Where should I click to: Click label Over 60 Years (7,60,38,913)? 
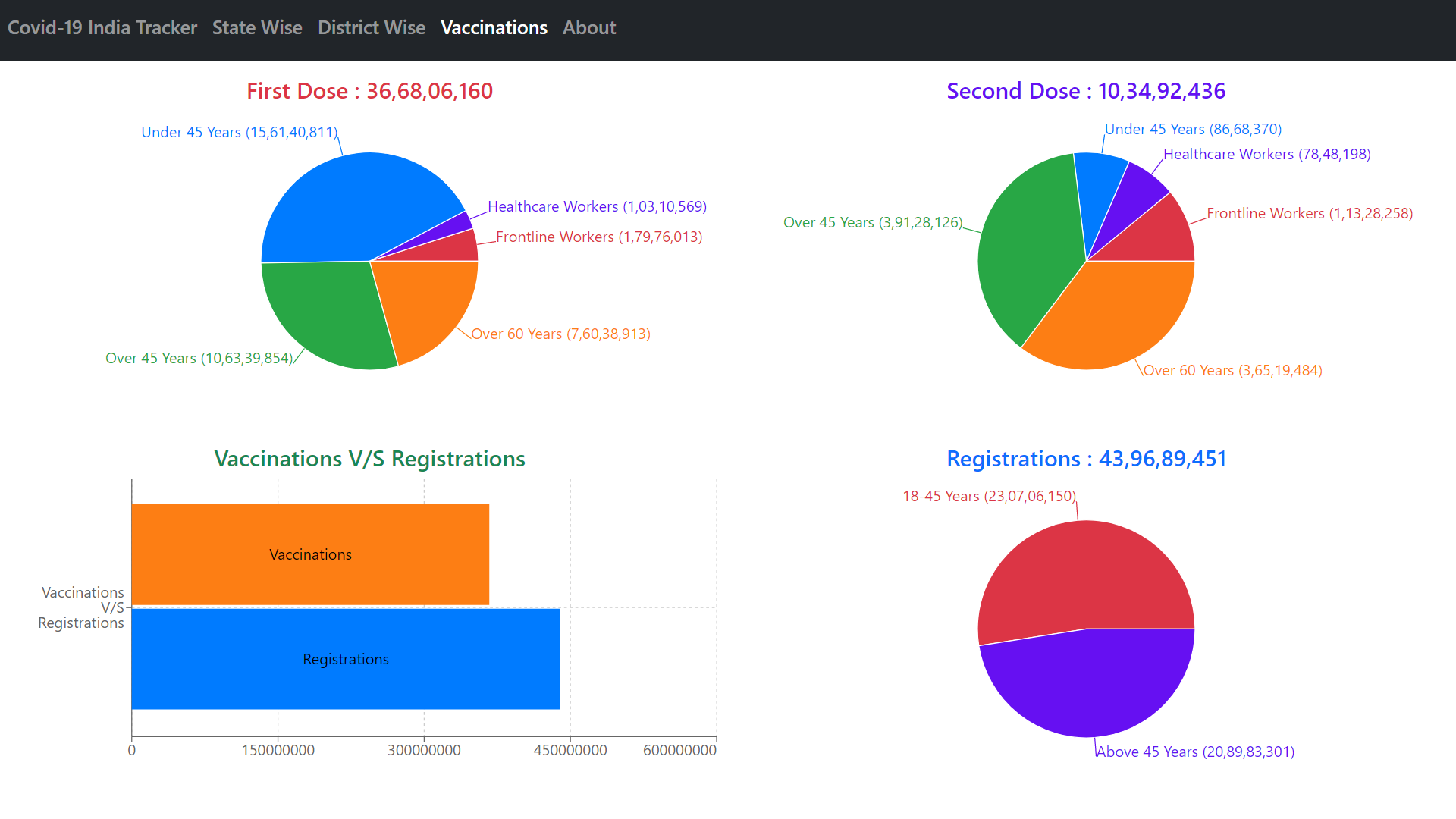click(x=561, y=334)
